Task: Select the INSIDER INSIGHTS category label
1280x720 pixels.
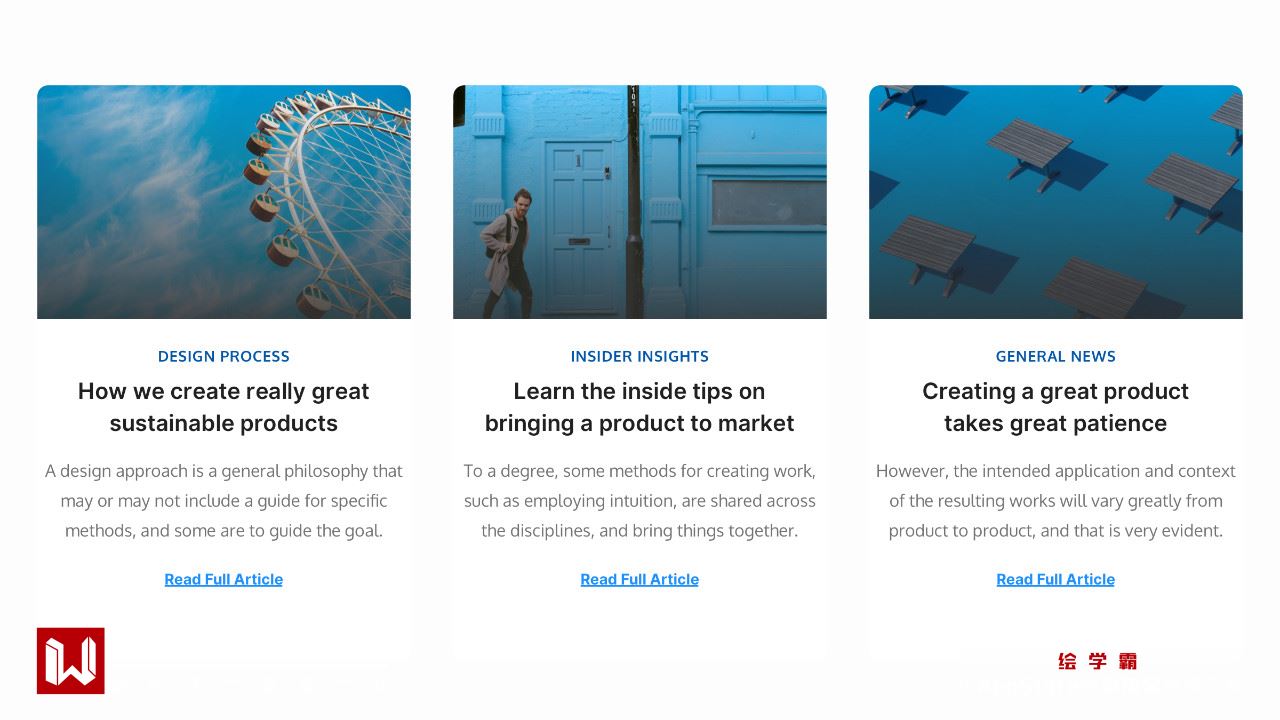Action: click(640, 356)
